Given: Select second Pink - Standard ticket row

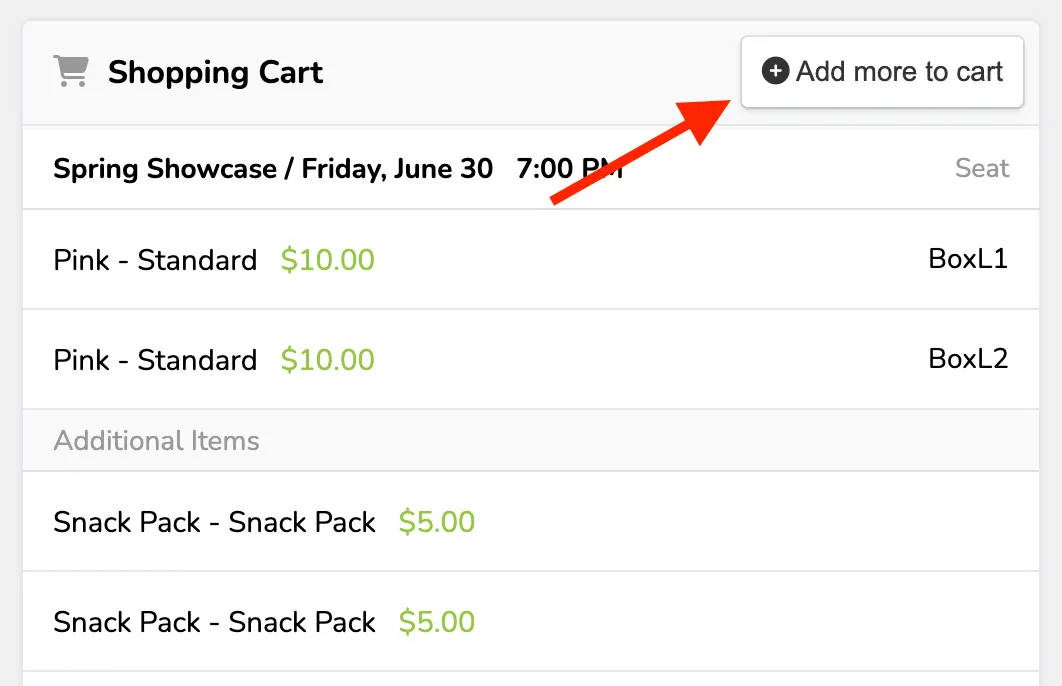Looking at the screenshot, I should [x=531, y=360].
